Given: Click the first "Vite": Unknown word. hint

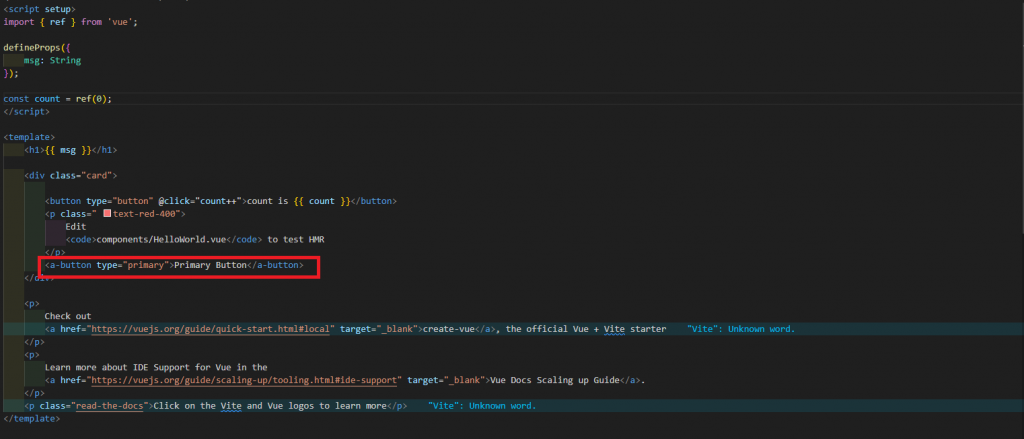Looking at the screenshot, I should click(x=741, y=329).
